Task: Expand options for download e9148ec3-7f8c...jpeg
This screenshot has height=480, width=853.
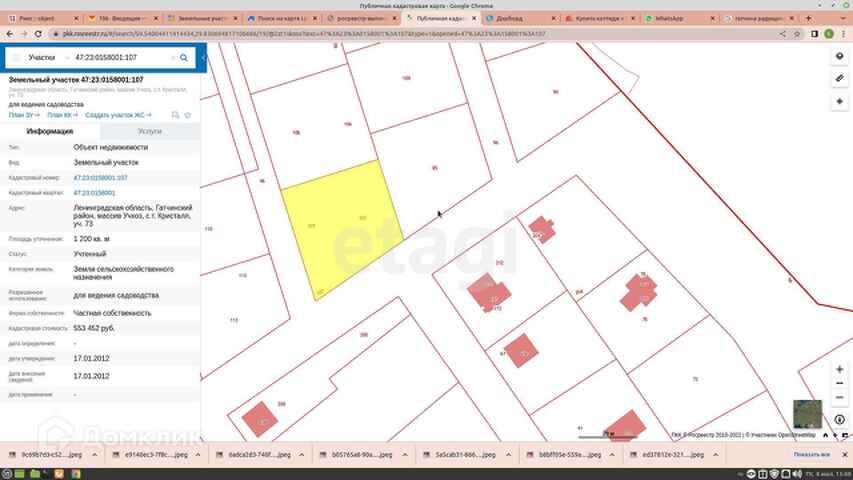Action: pyautogui.click(x=198, y=455)
